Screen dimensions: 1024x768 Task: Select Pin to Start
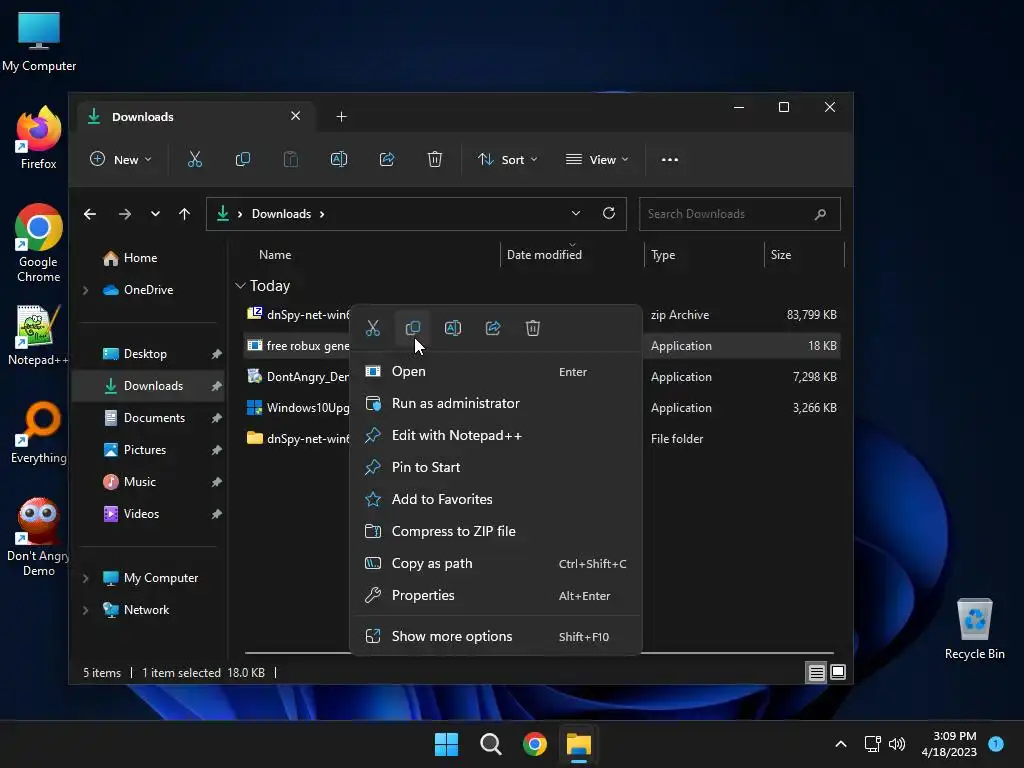pyautogui.click(x=496, y=467)
